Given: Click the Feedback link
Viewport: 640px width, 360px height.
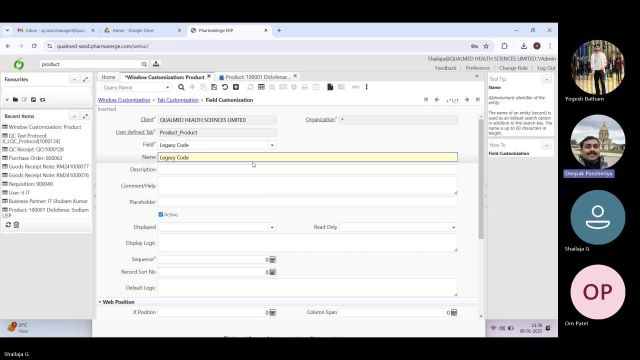Looking at the screenshot, I should 445,68.
